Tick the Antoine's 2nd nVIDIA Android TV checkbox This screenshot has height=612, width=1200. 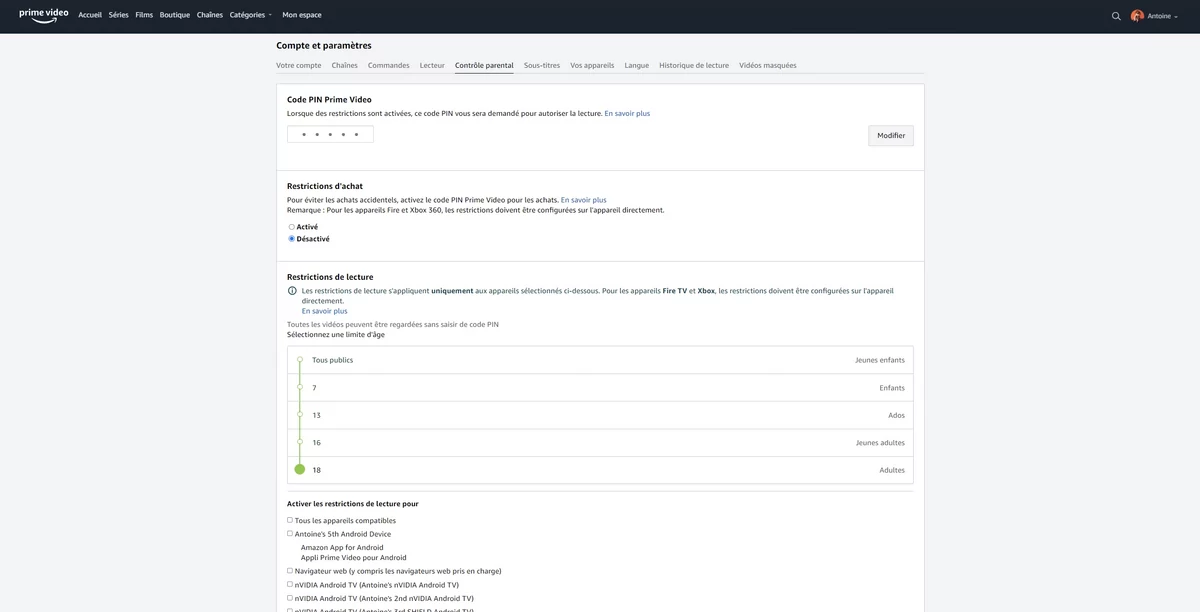[290, 598]
